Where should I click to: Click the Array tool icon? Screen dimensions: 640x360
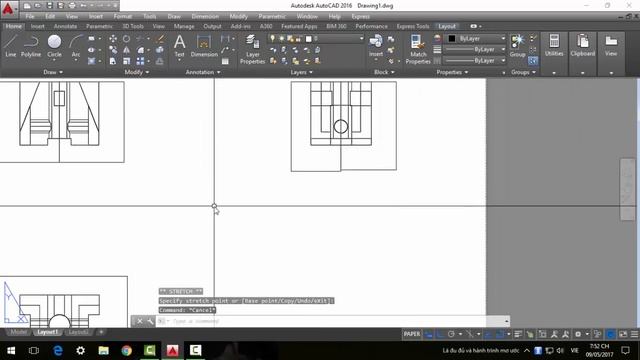pos(140,61)
